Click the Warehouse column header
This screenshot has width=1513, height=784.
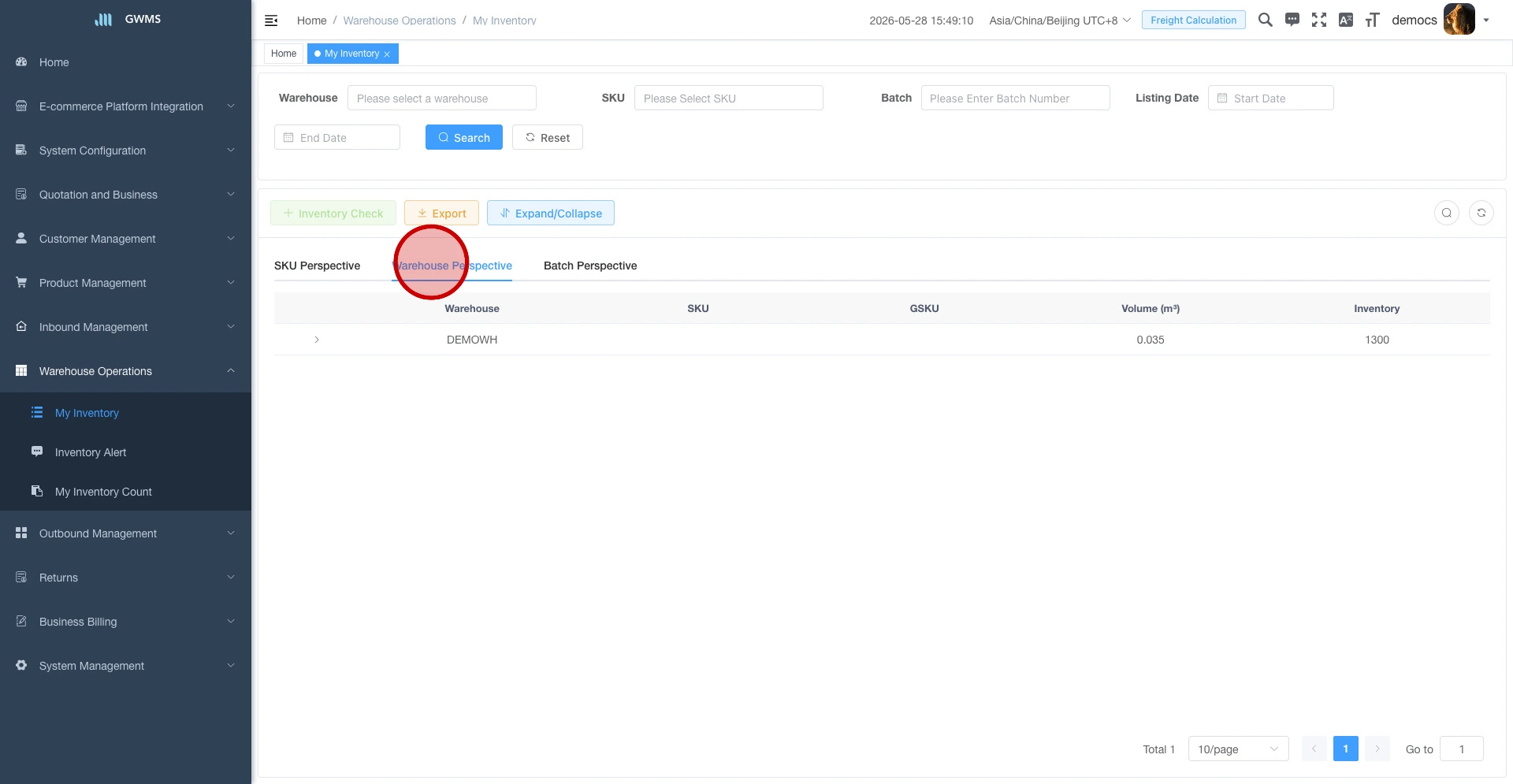(472, 308)
